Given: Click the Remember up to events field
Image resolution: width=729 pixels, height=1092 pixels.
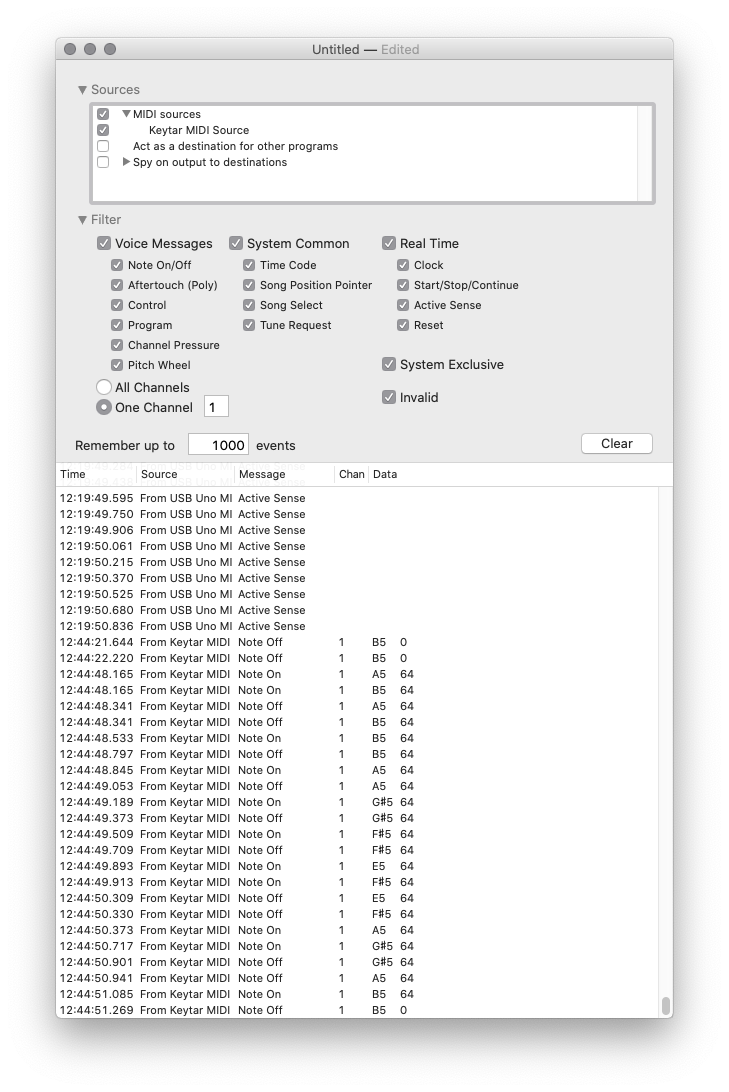Looking at the screenshot, I should pos(218,445).
